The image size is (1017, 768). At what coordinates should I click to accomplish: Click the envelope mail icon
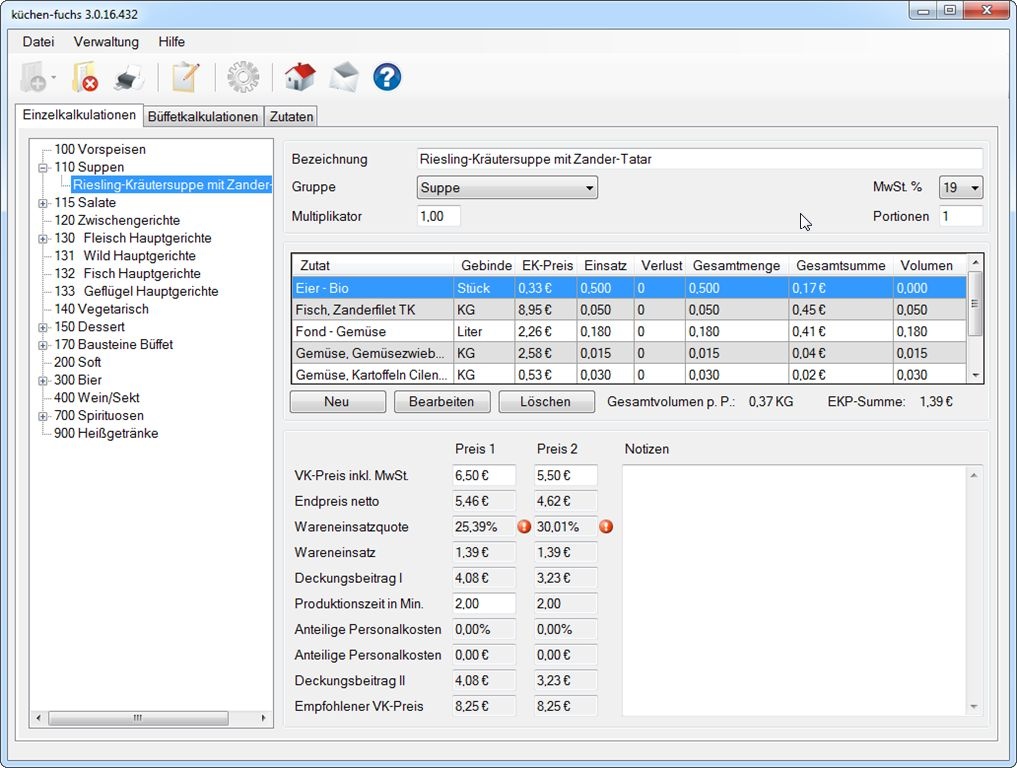(344, 77)
